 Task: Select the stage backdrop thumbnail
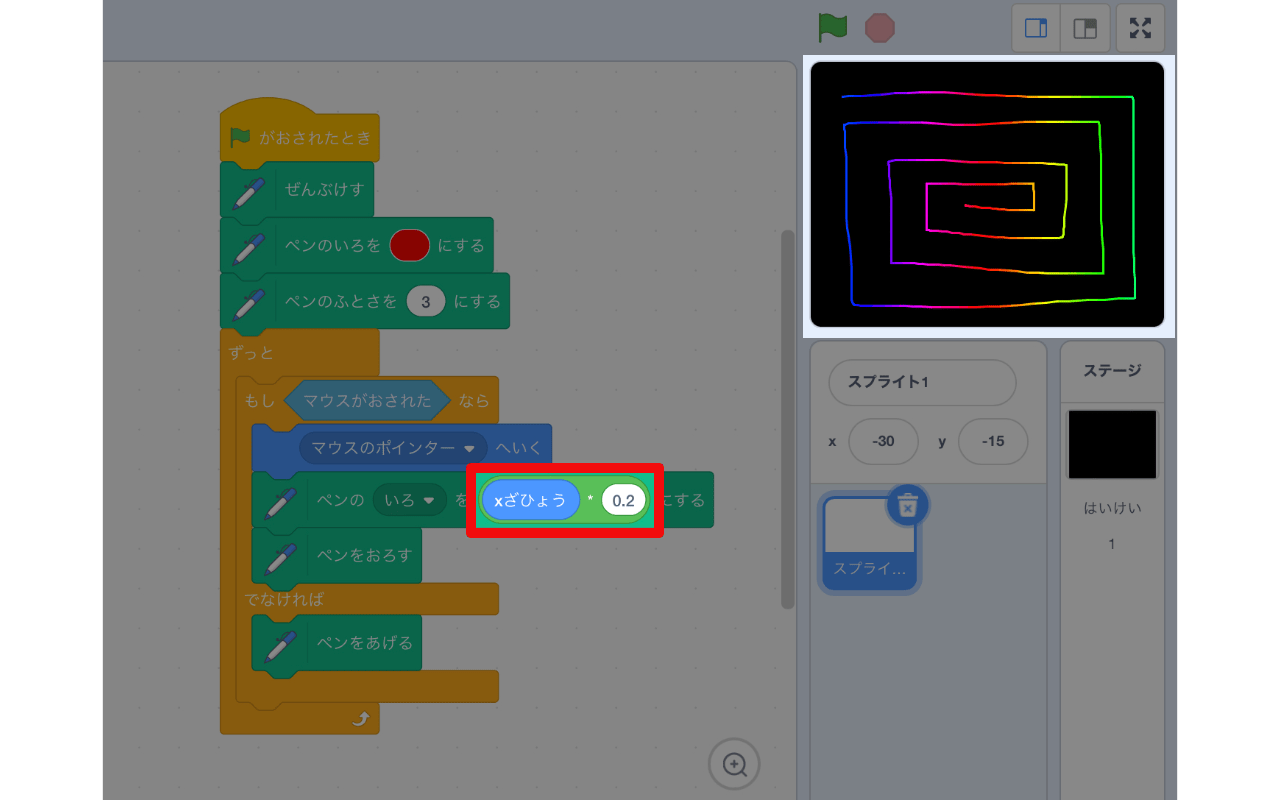click(1112, 444)
